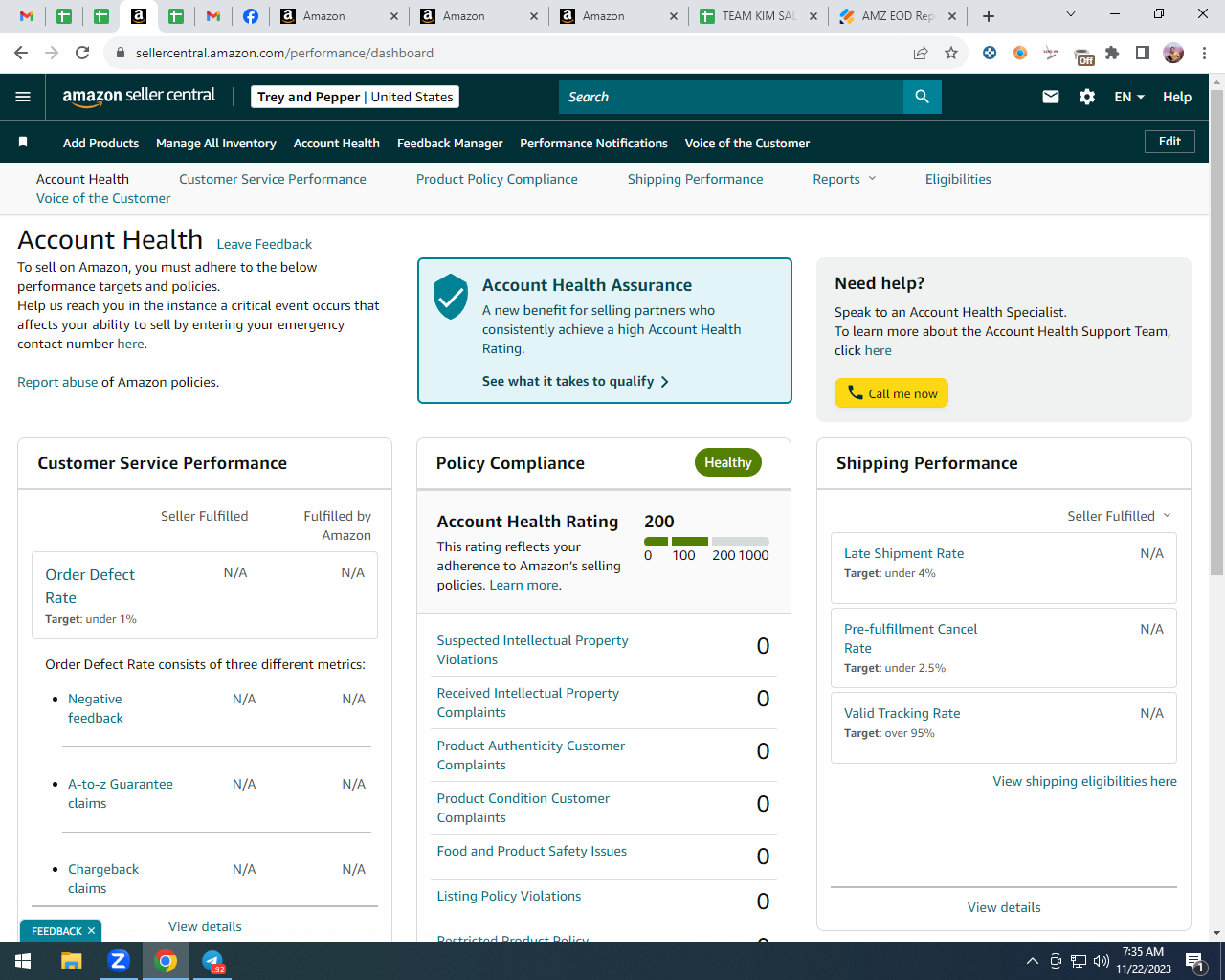
Task: Click the Account Health Rating progress bar
Action: click(706, 542)
